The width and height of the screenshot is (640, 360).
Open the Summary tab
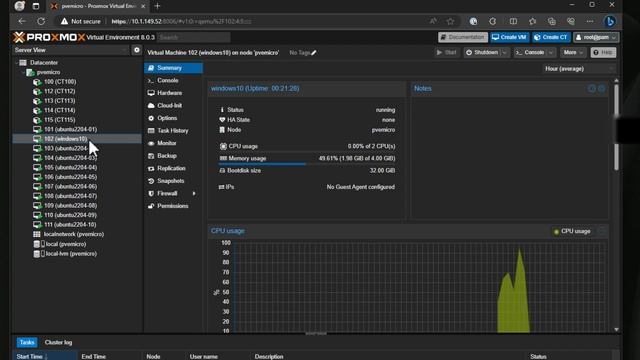(173, 68)
